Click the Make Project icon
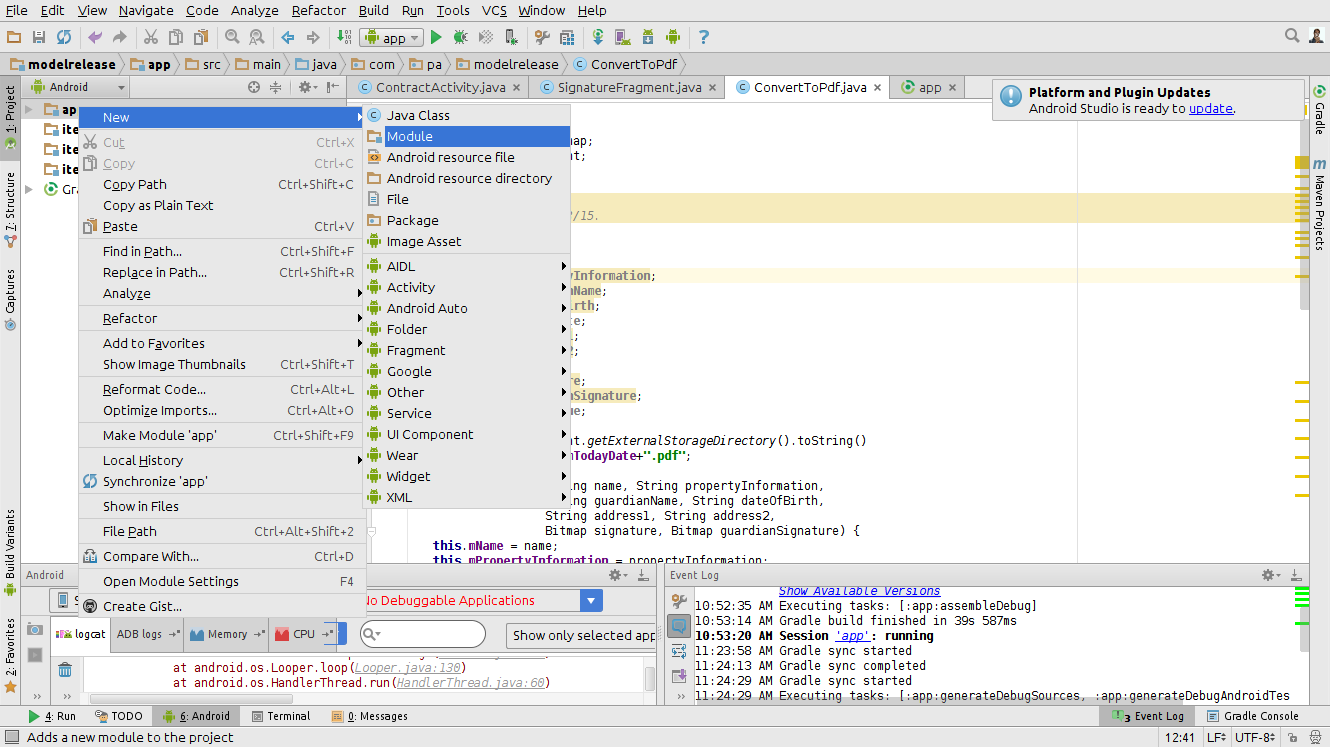1330x747 pixels. (344, 37)
